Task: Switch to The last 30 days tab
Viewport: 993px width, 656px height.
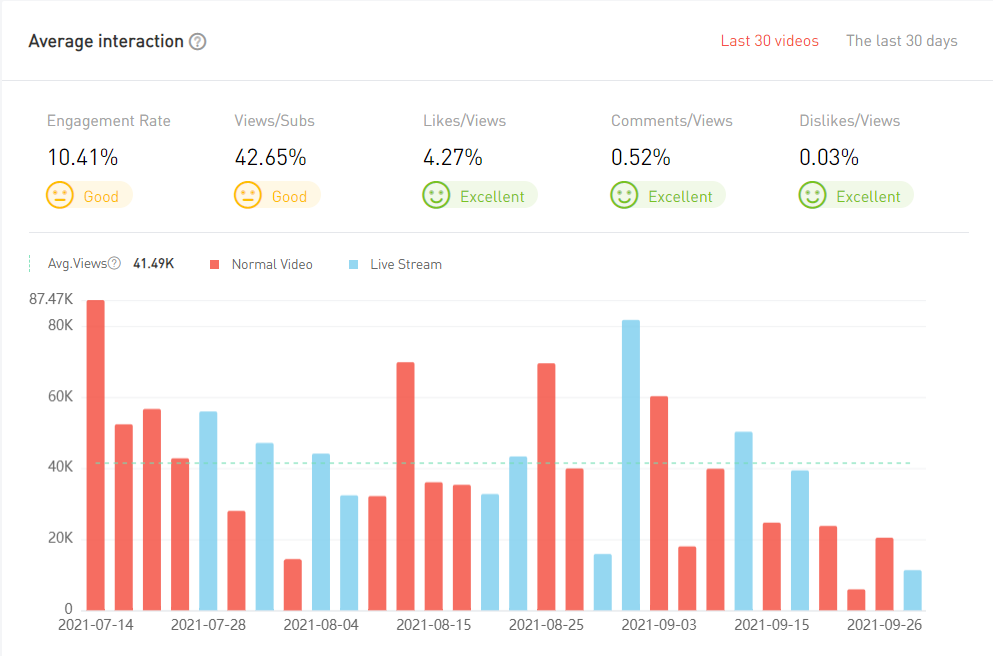Action: coord(901,41)
